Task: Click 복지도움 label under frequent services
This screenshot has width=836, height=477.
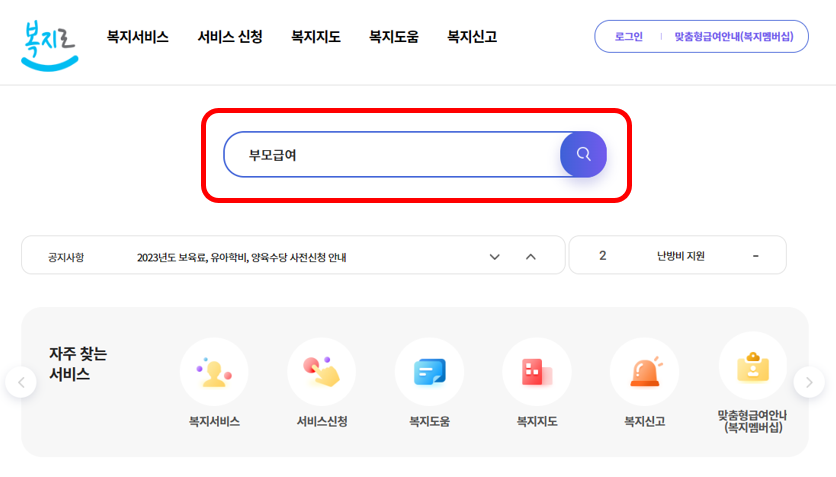Action: 430,422
